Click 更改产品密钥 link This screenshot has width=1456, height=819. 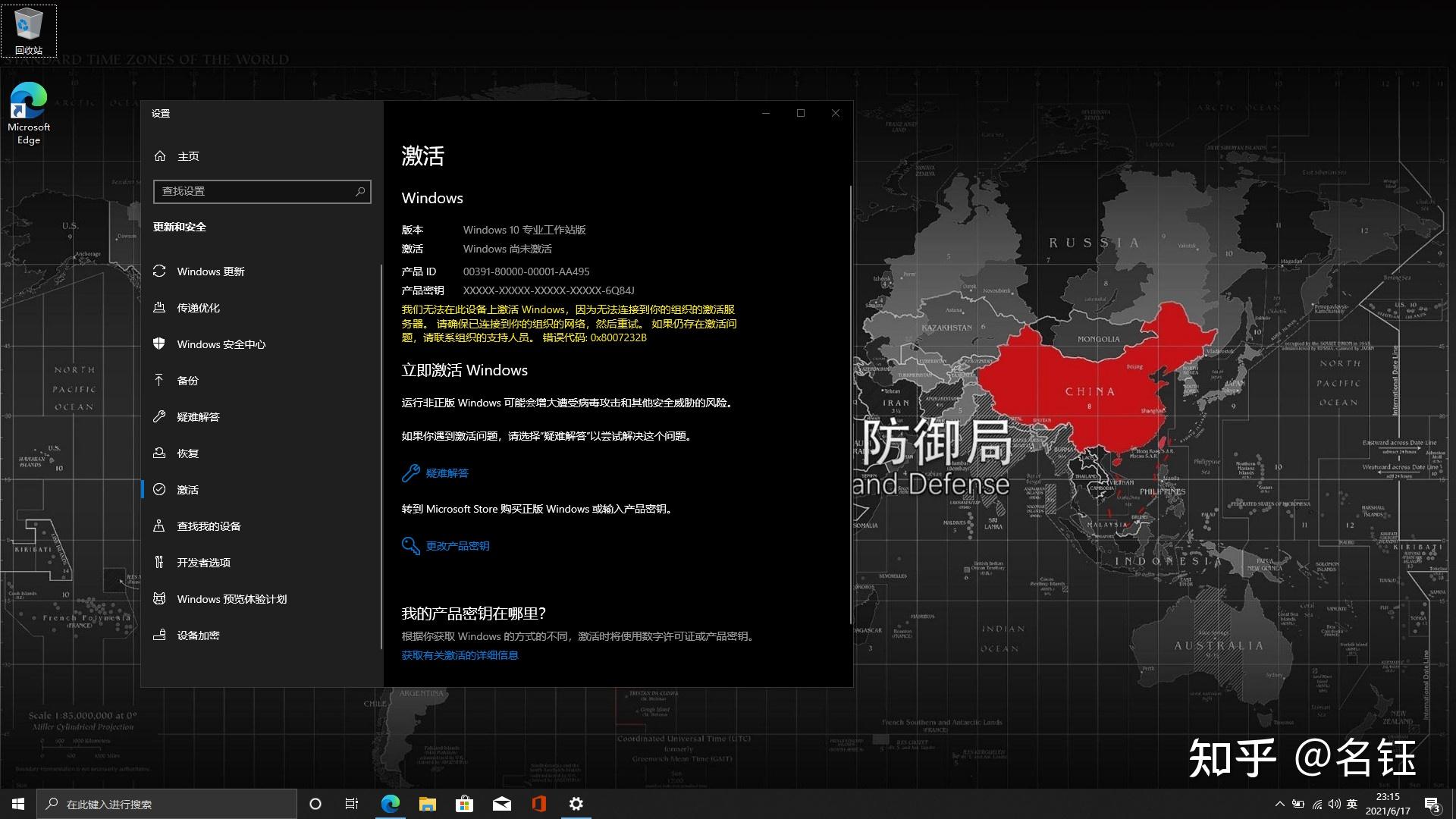pyautogui.click(x=457, y=546)
